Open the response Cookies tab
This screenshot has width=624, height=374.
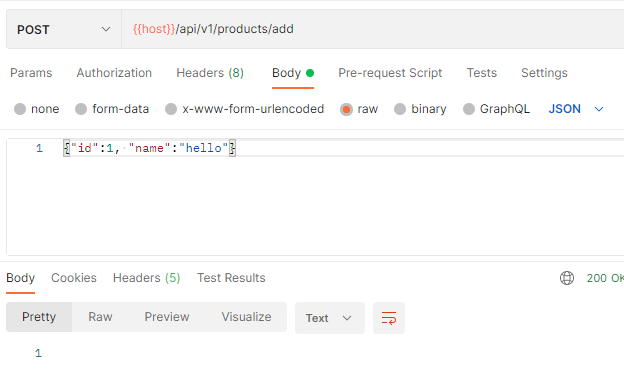[74, 278]
